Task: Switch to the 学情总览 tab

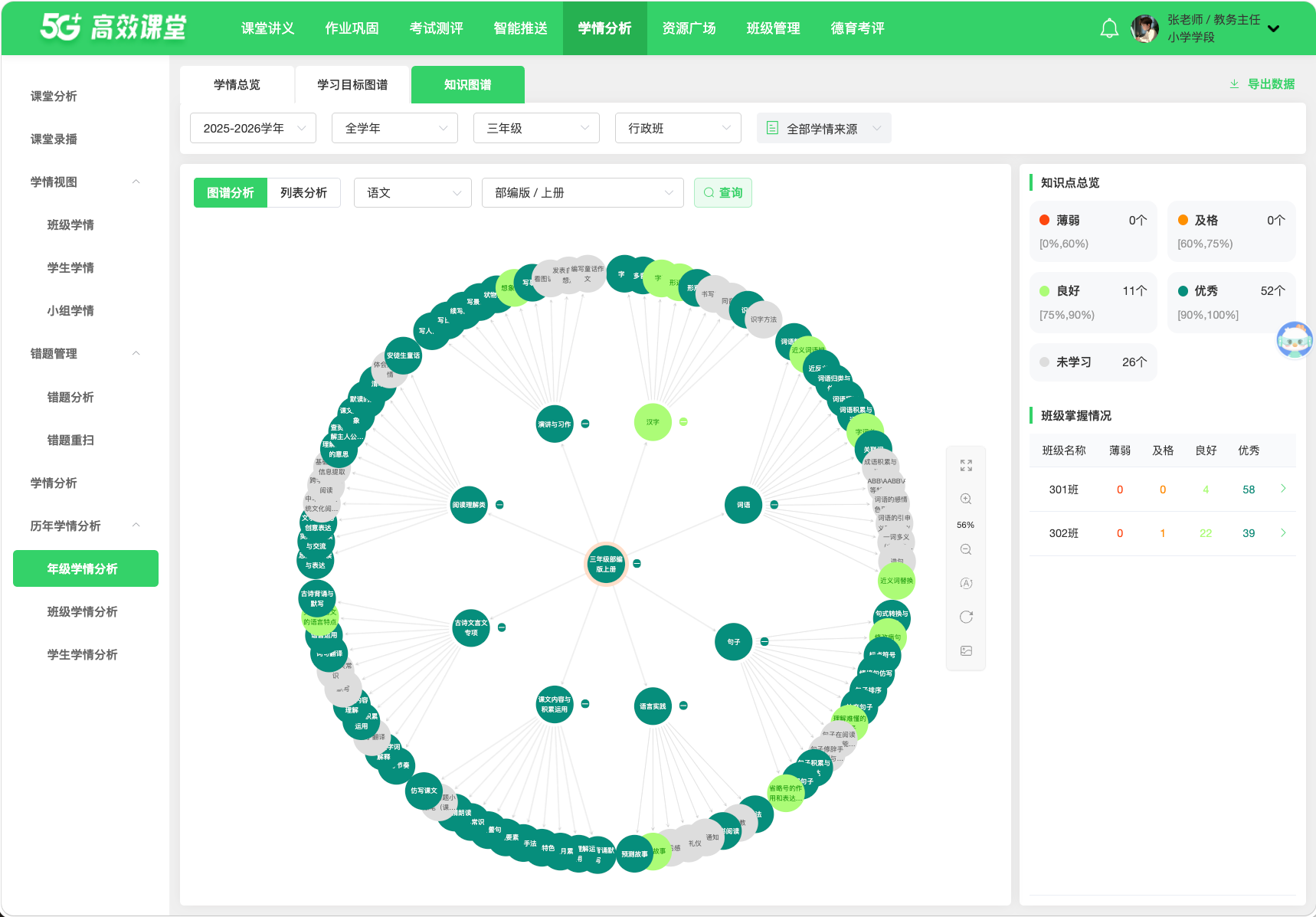Action: 237,84
